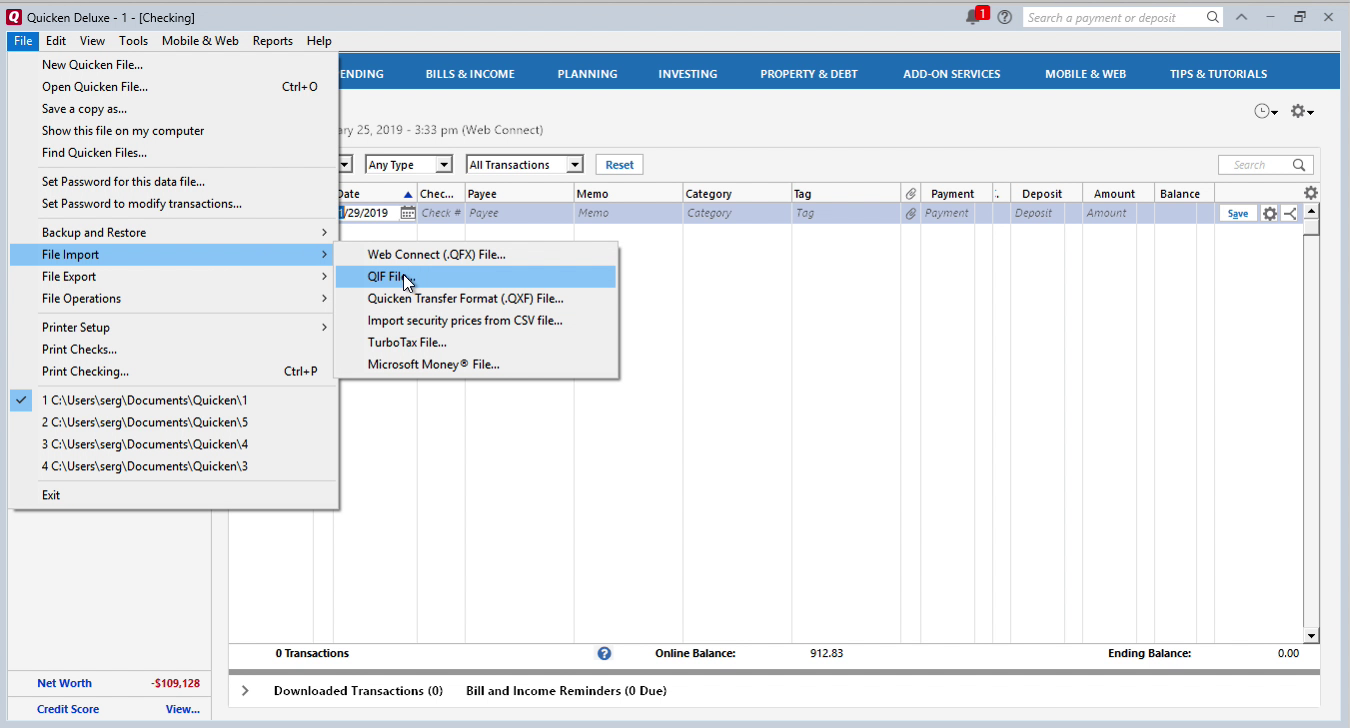Click the Online Balance help icon

pos(604,653)
